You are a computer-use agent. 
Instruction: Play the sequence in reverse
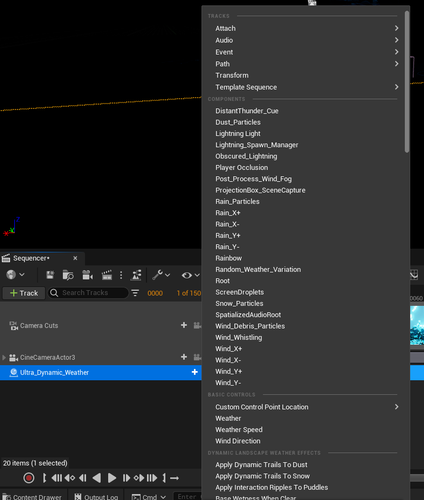pos(97,478)
